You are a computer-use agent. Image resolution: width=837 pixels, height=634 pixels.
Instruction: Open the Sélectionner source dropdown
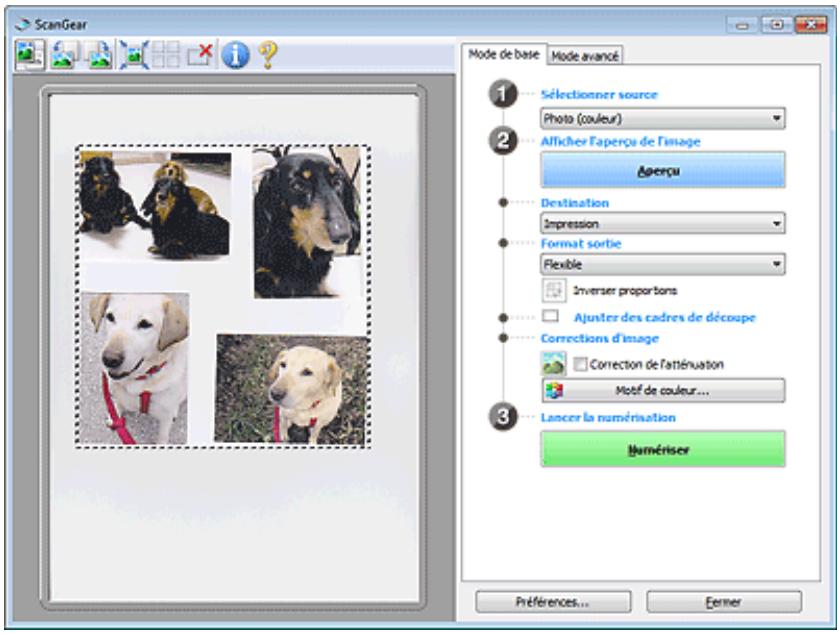tap(662, 118)
